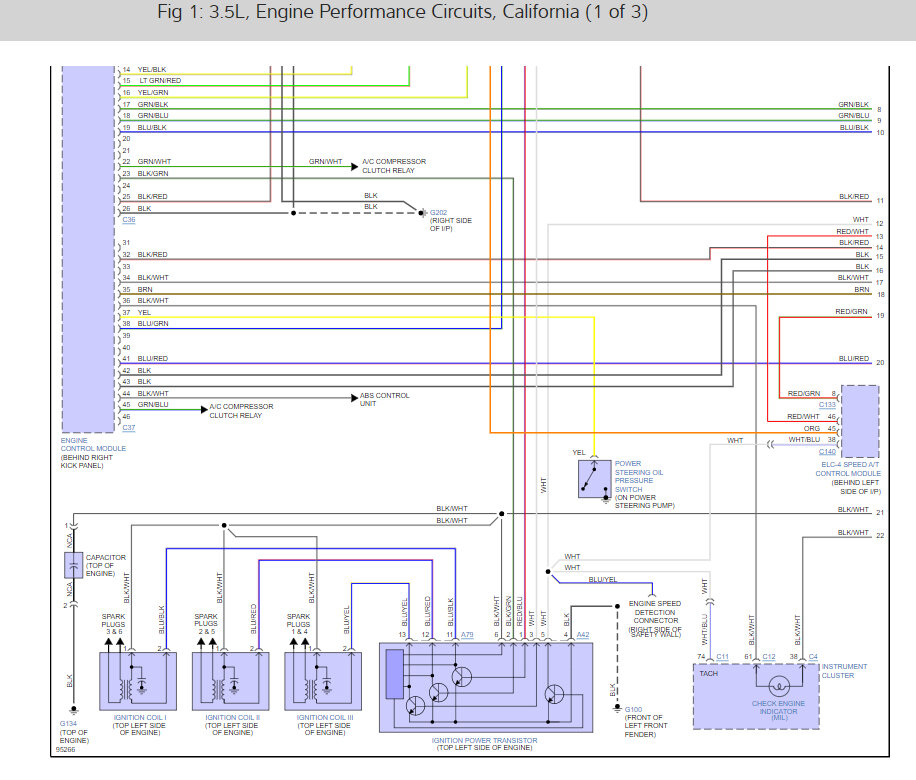Screen dimensions: 916x780
Task: Open the G134 ground link
Action: 68,723
